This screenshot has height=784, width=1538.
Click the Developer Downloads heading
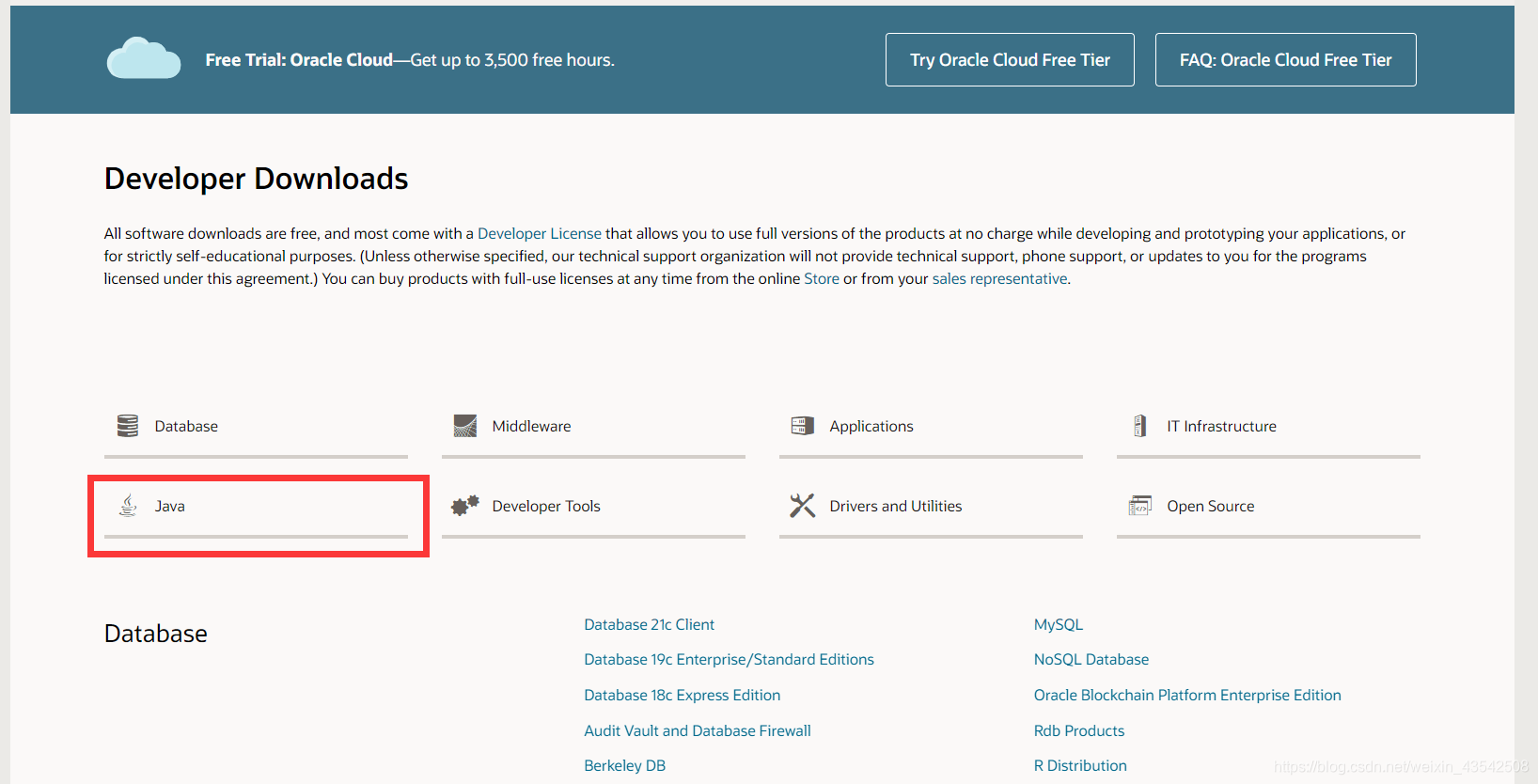click(256, 179)
